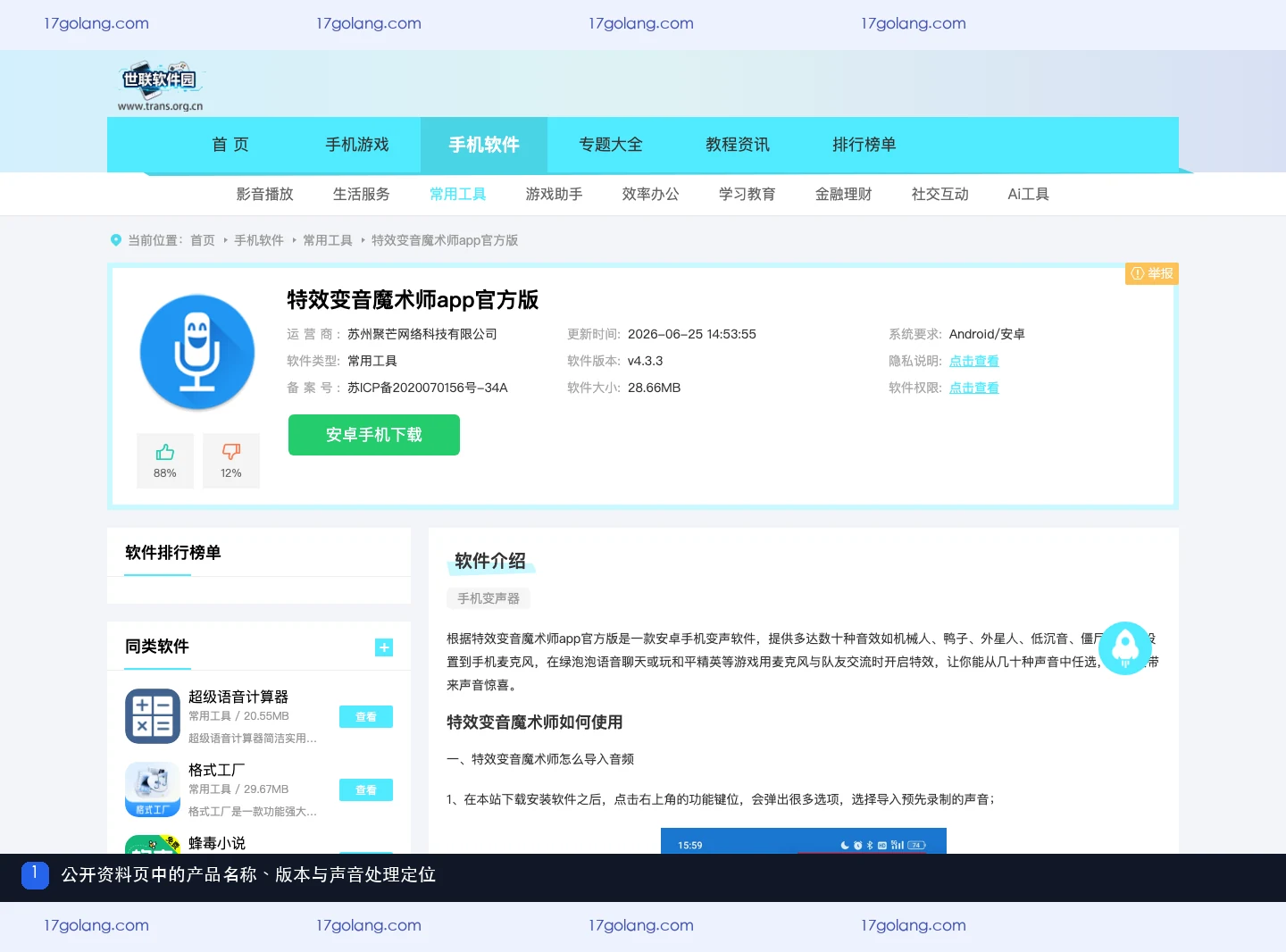Open 排行榜单 nav tab
The width and height of the screenshot is (1286, 952).
click(x=864, y=145)
